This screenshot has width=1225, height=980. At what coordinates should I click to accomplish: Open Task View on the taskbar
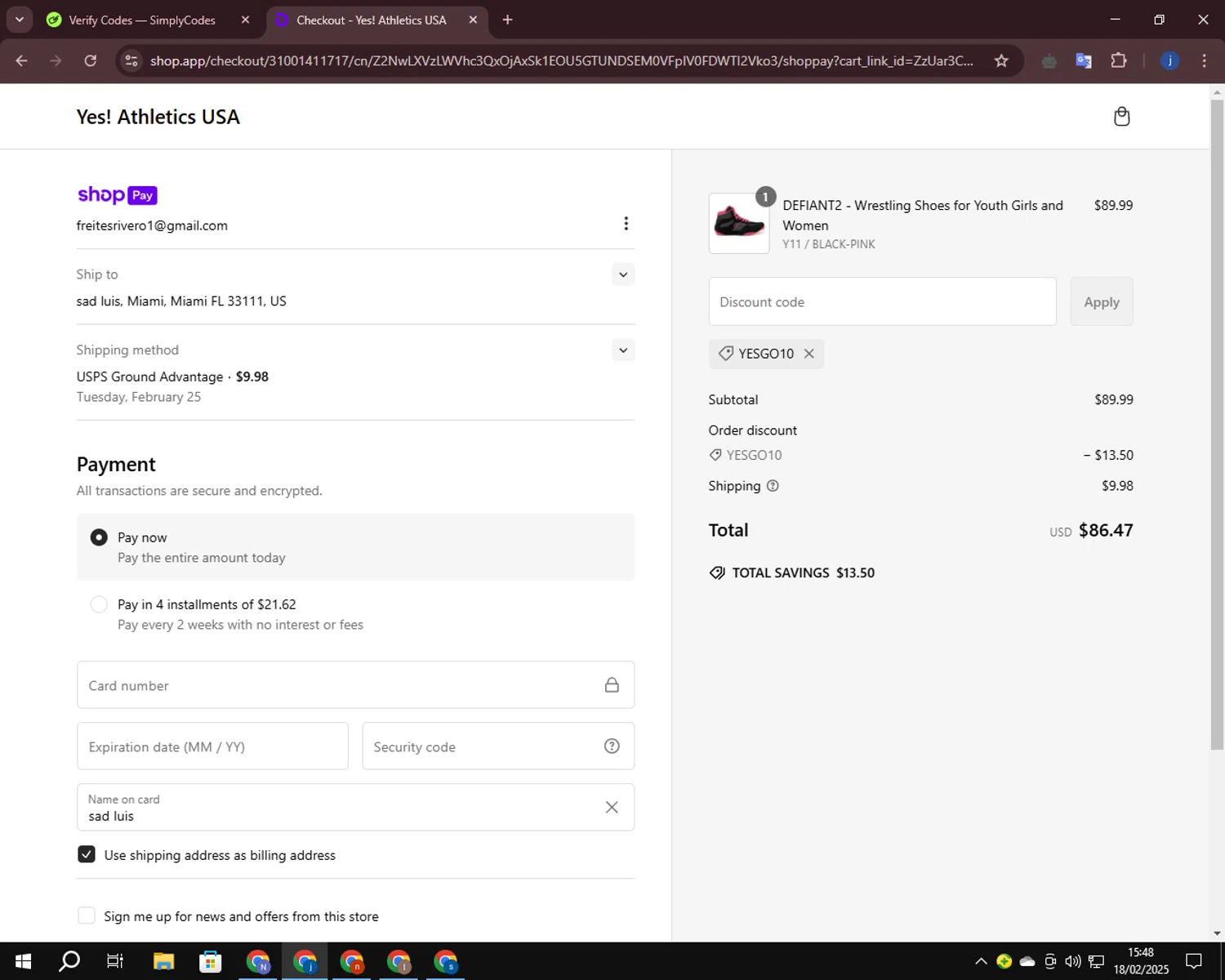tap(115, 961)
